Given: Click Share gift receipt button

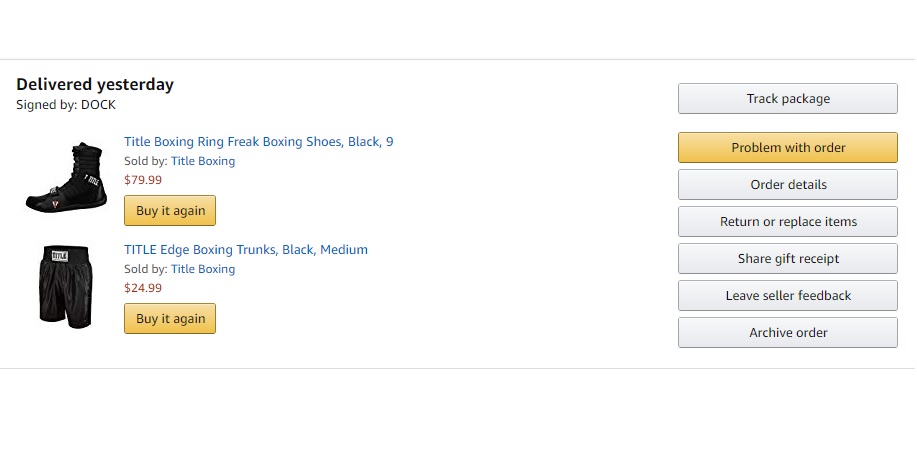Looking at the screenshot, I should click(788, 259).
